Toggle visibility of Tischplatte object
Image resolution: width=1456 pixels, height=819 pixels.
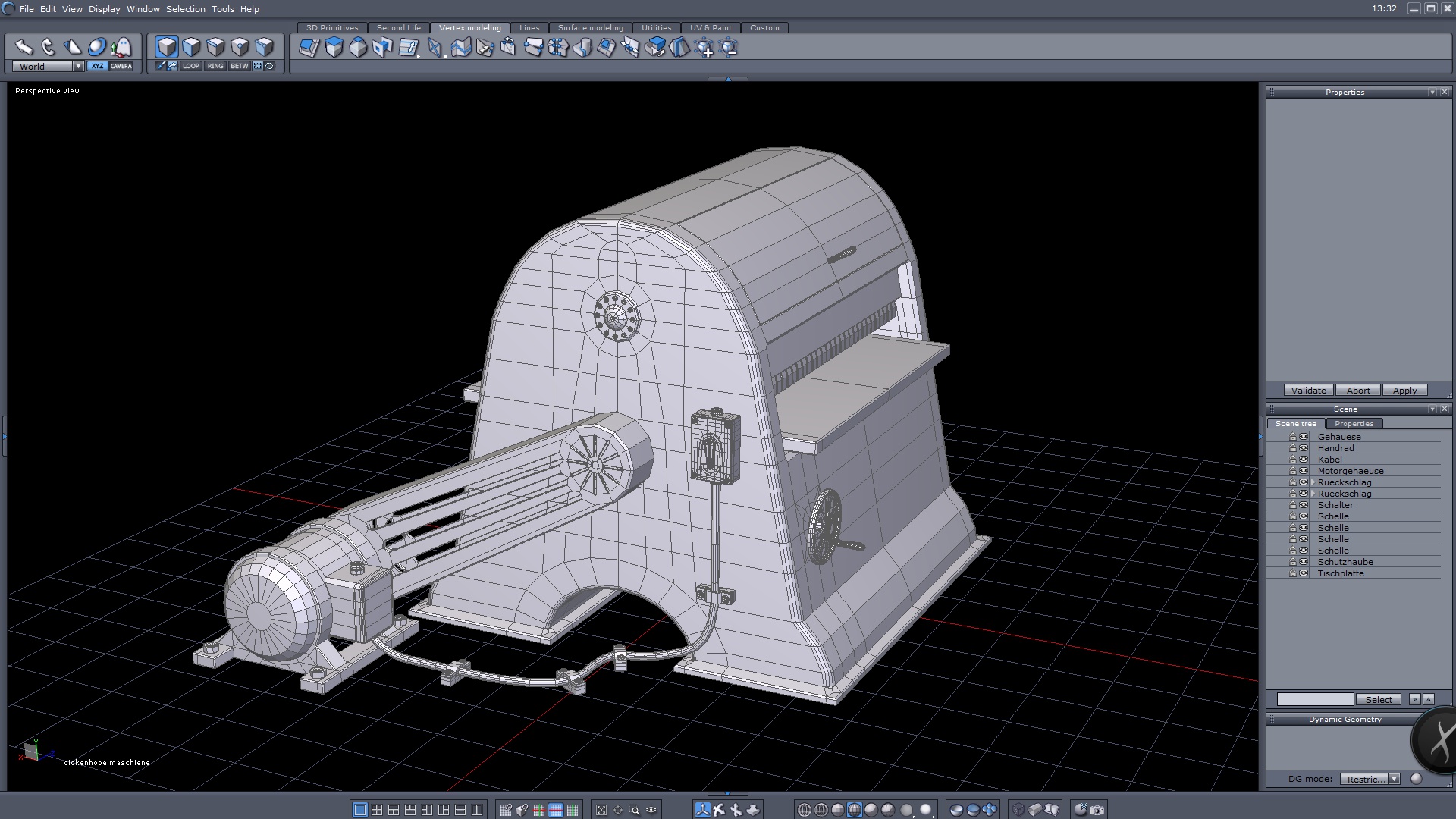click(1304, 573)
